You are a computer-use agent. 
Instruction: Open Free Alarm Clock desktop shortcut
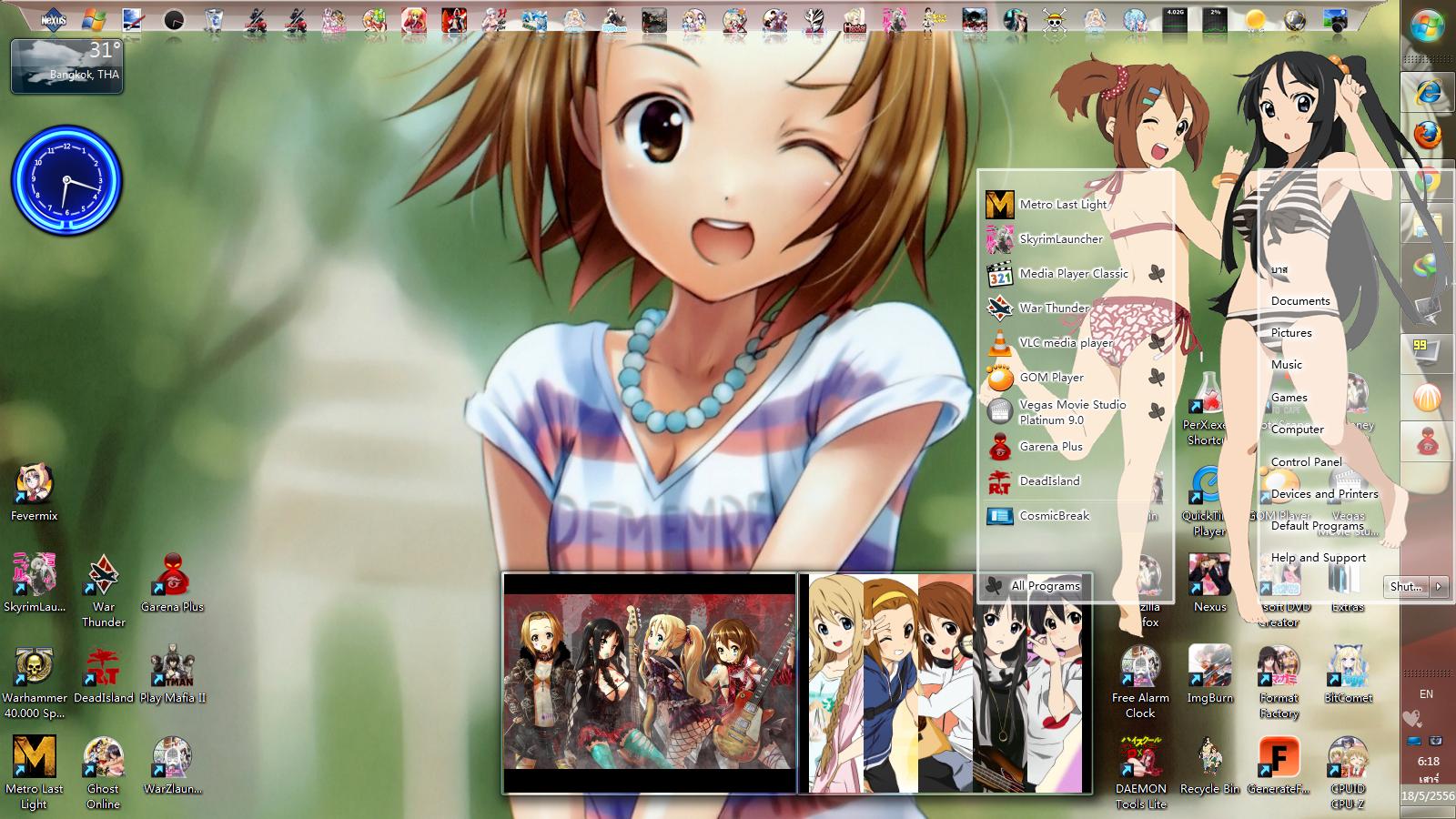pos(1140,682)
